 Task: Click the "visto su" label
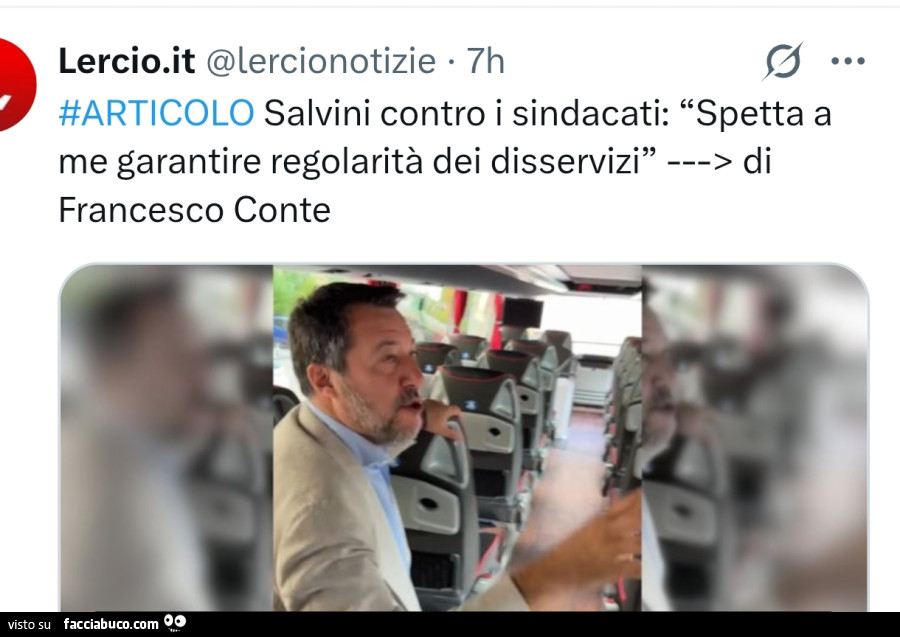pos(29,624)
